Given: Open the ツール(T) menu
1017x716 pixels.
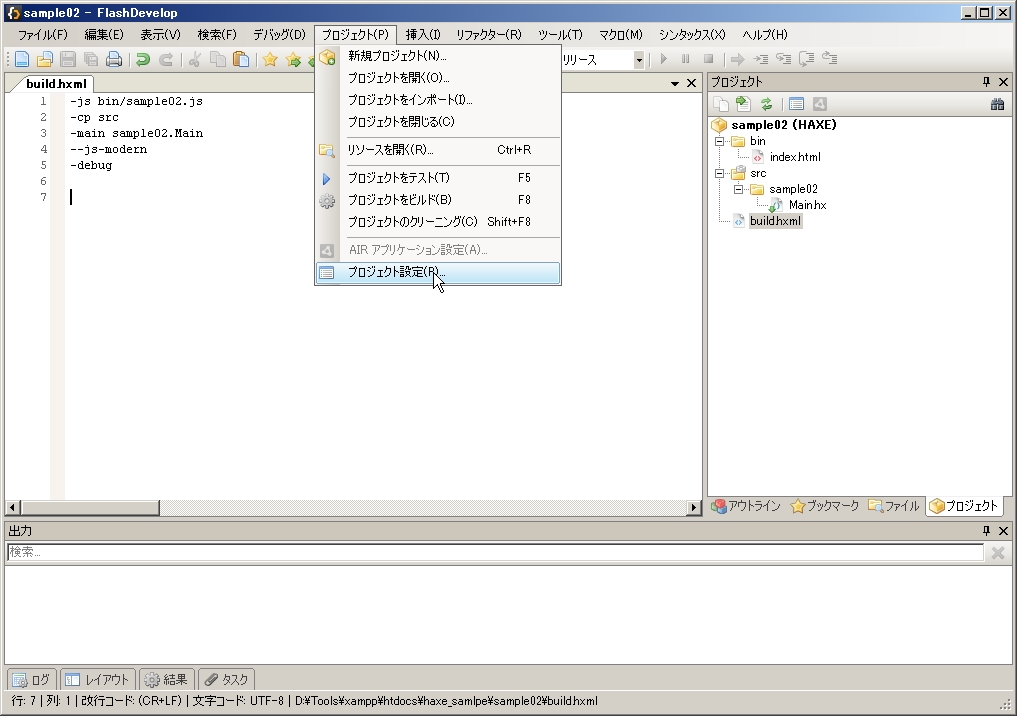Looking at the screenshot, I should click(560, 35).
